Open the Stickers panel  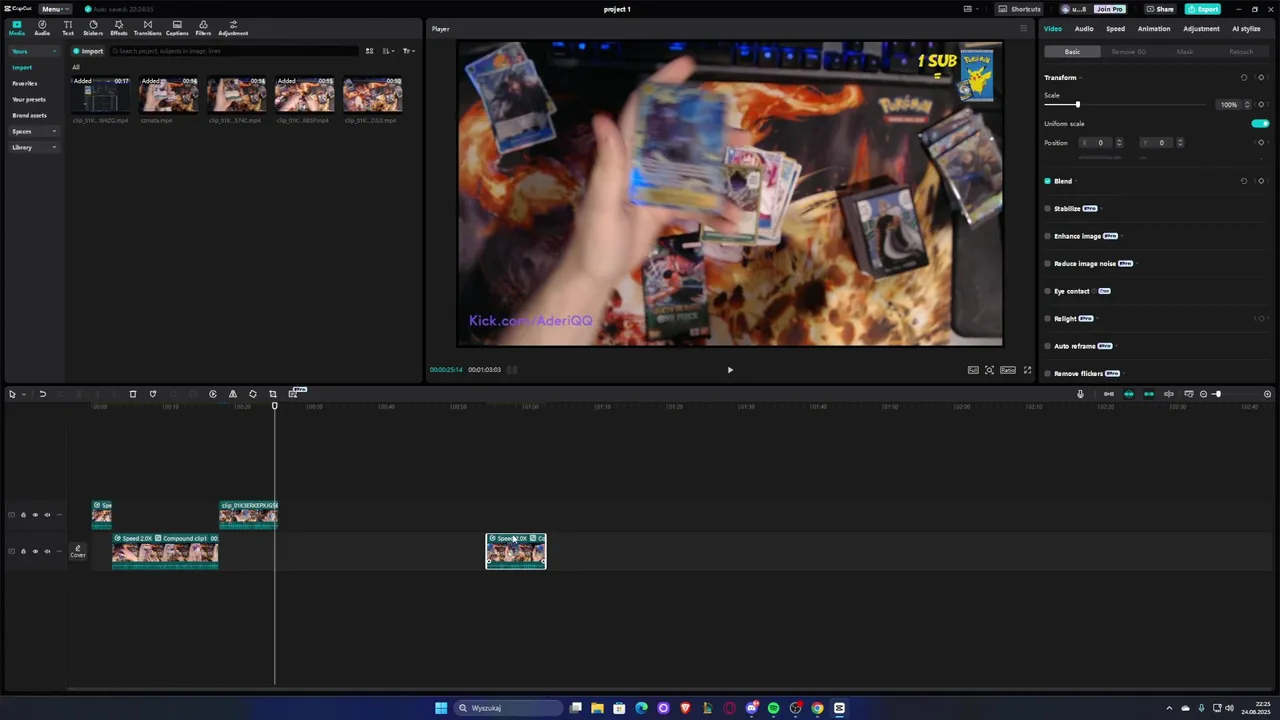(x=93, y=28)
